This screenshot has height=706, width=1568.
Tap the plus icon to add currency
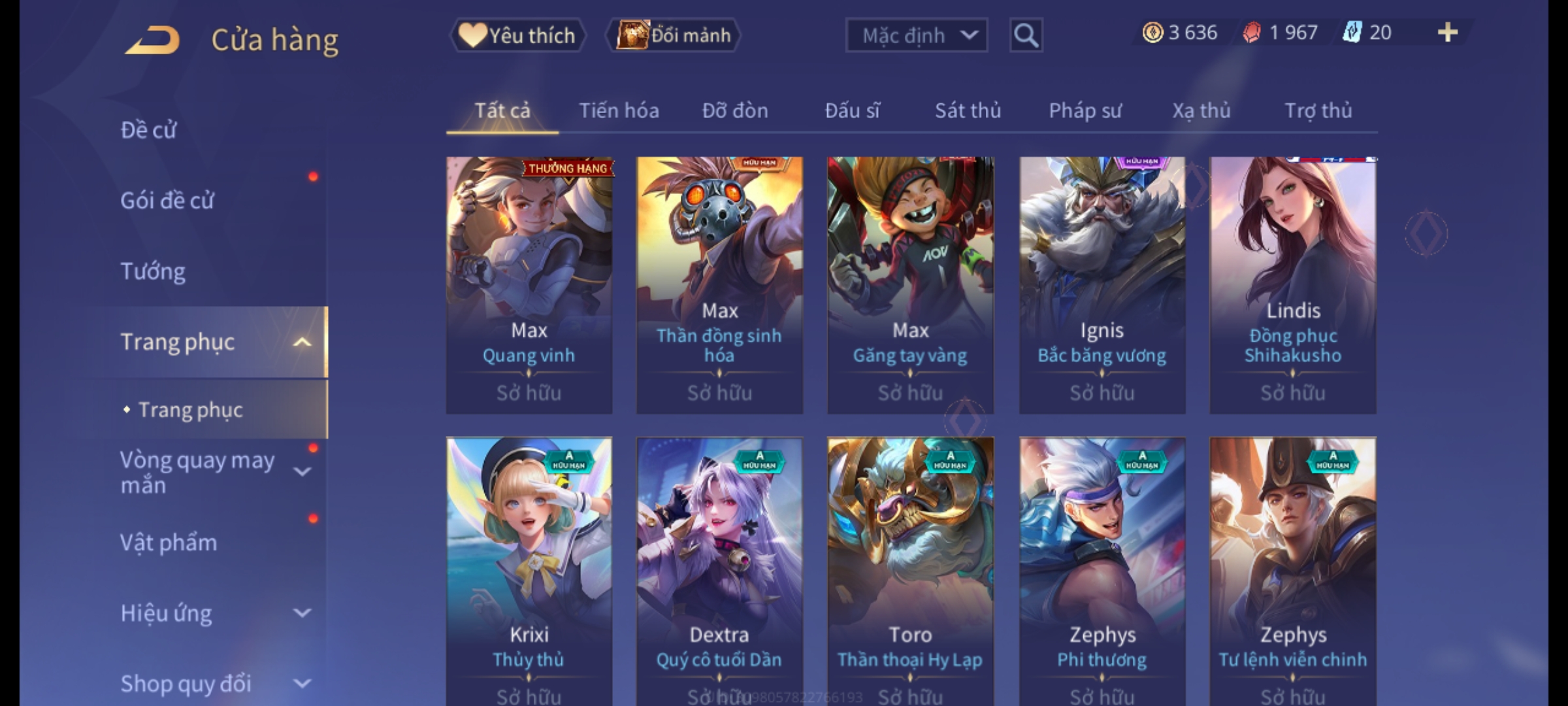(x=1448, y=32)
